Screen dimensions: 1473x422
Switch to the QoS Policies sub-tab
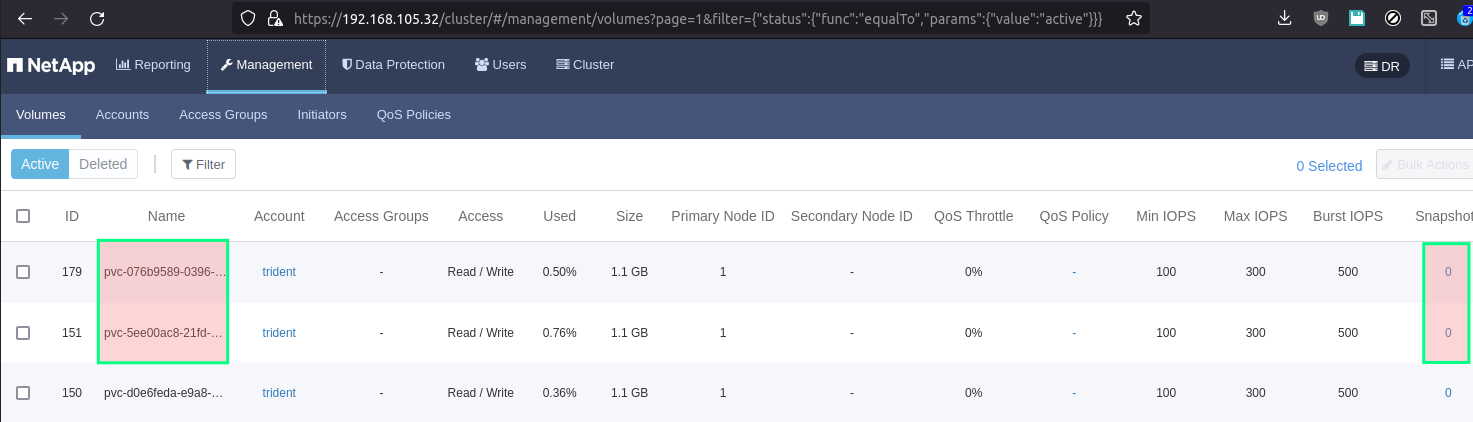coord(414,115)
